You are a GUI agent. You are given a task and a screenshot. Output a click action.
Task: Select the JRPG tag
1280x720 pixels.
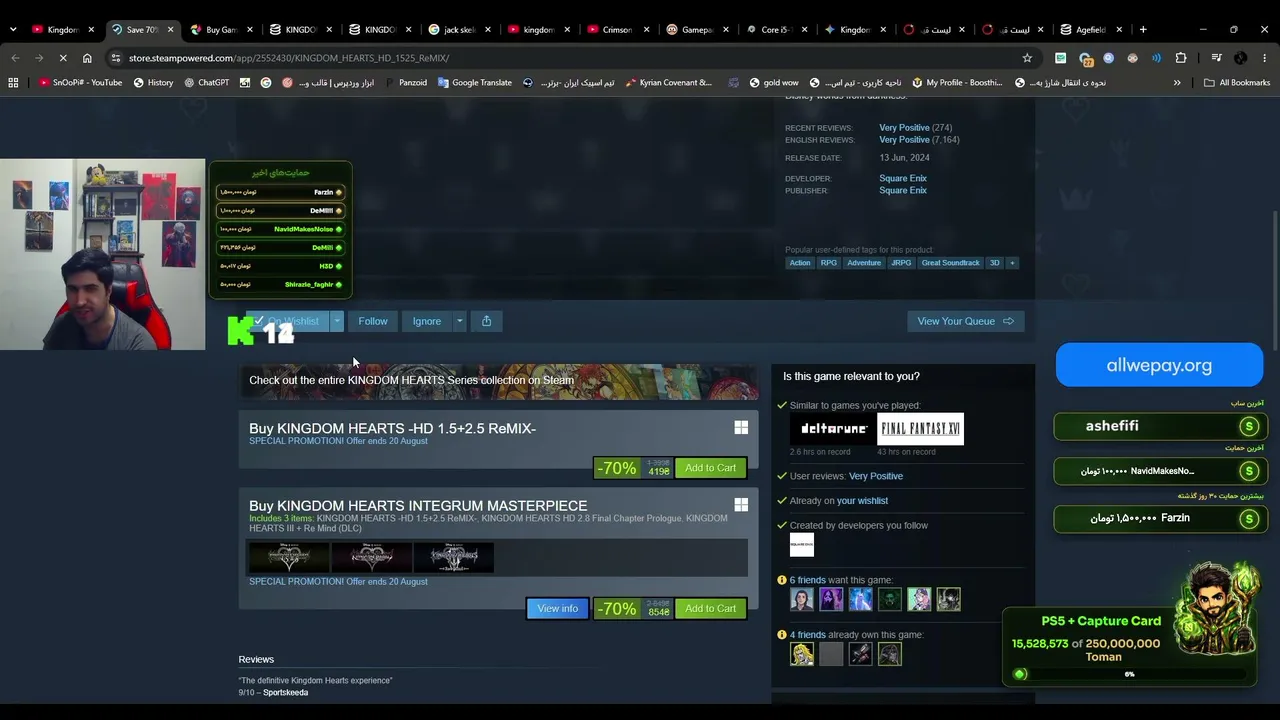(901, 263)
